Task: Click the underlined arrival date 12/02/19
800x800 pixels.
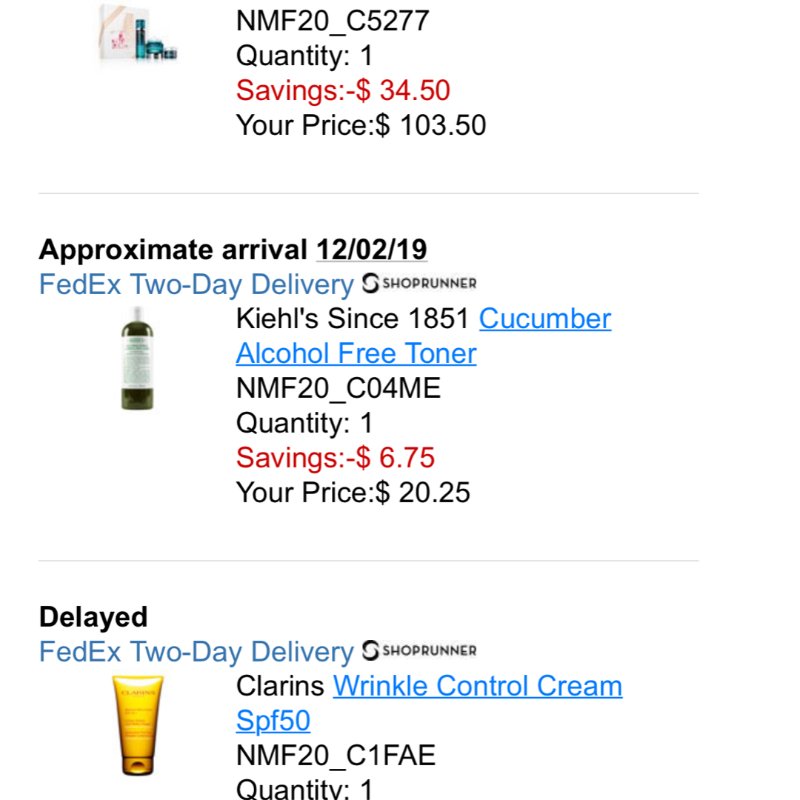Action: click(371, 249)
